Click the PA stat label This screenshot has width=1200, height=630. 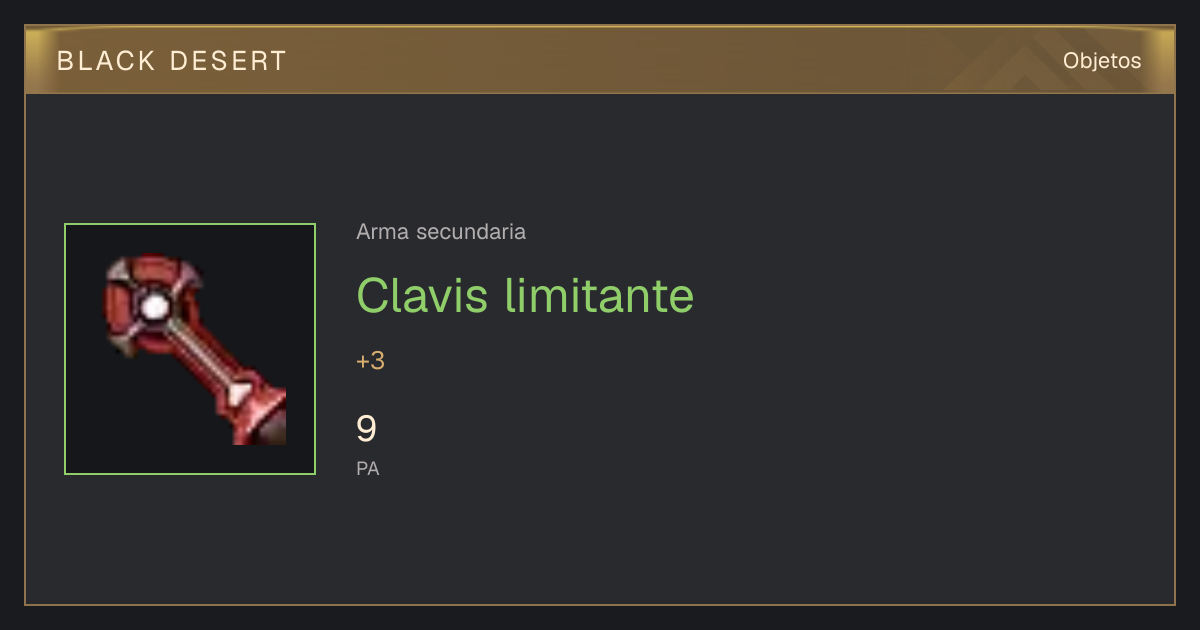(368, 468)
